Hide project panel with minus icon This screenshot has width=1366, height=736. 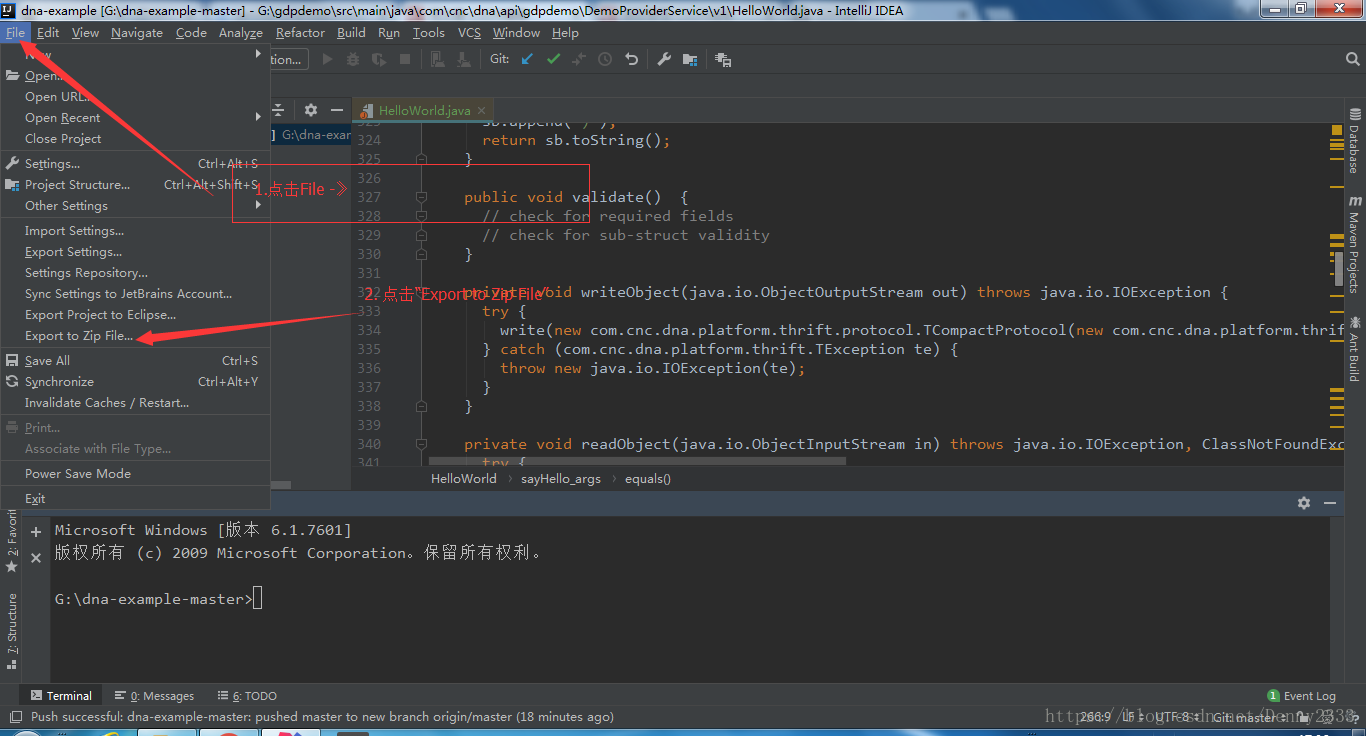click(x=337, y=110)
